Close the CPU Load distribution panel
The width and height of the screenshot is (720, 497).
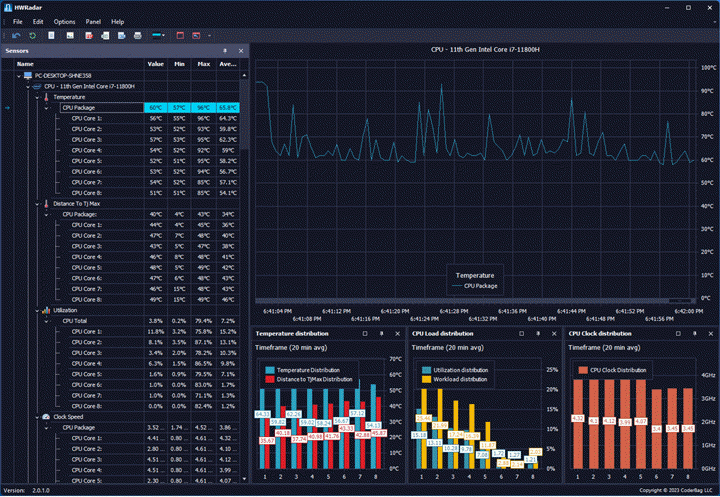[554, 333]
